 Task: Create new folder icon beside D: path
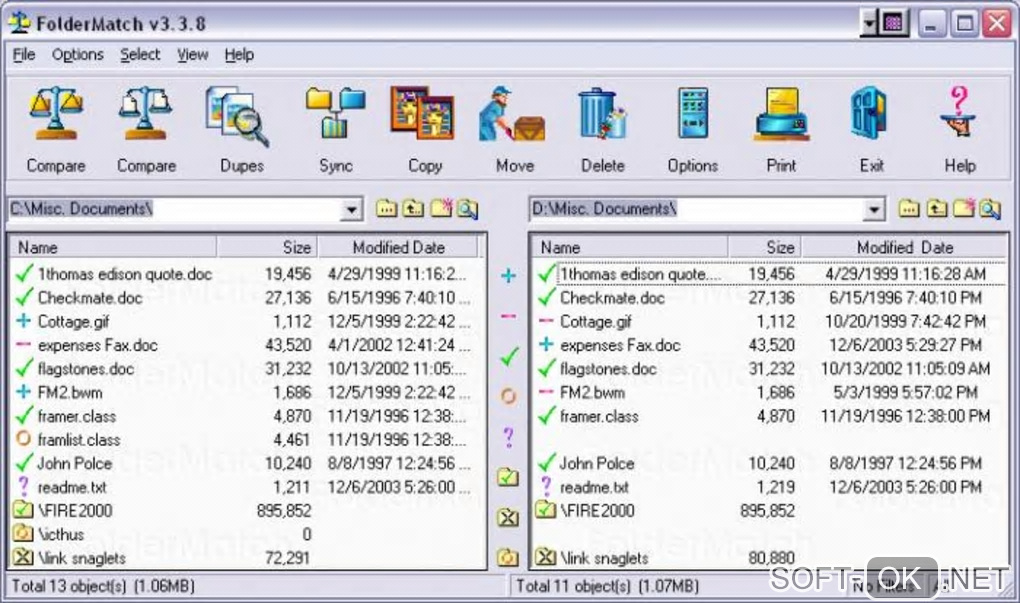point(963,208)
